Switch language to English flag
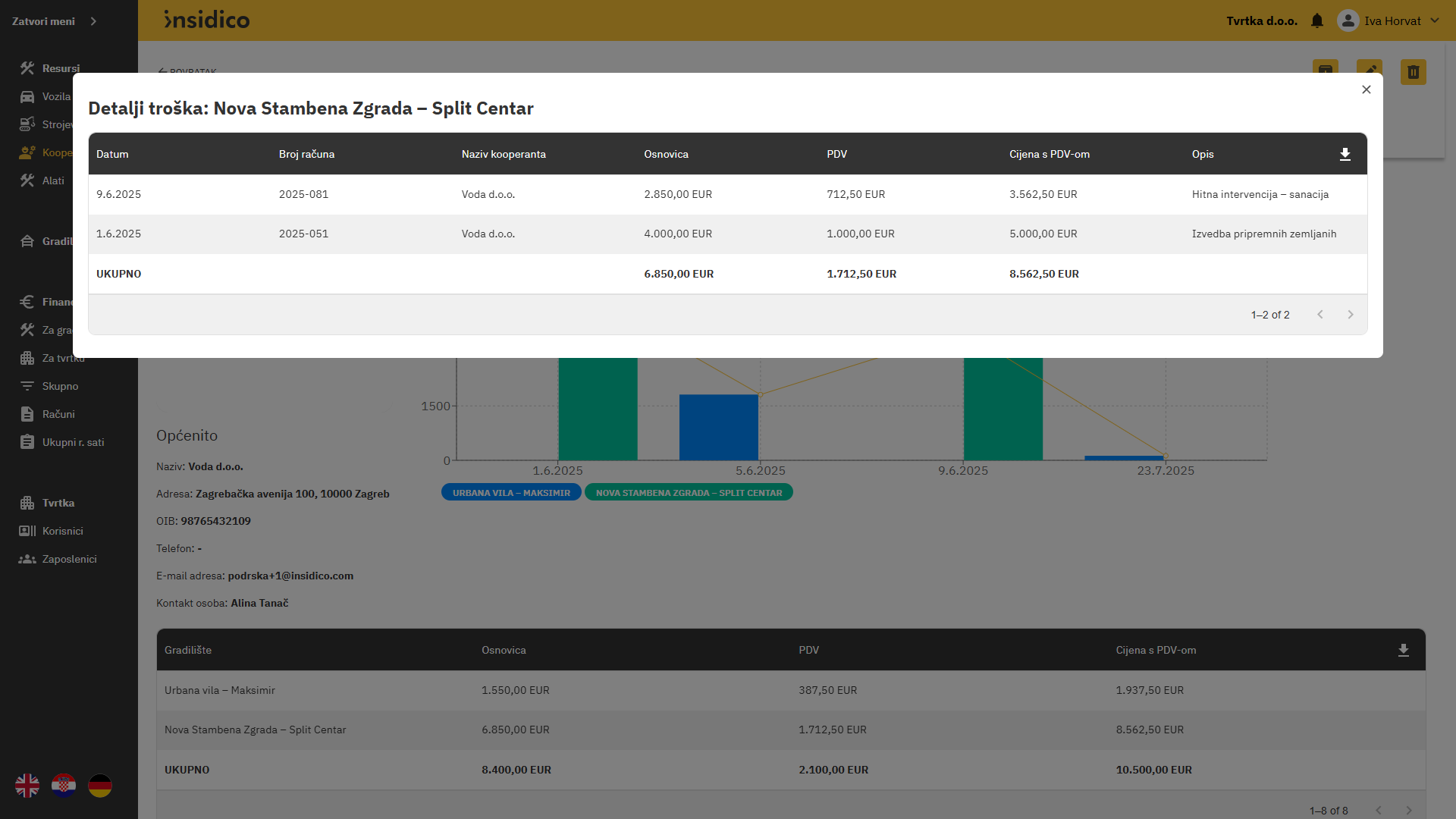 coord(27,786)
